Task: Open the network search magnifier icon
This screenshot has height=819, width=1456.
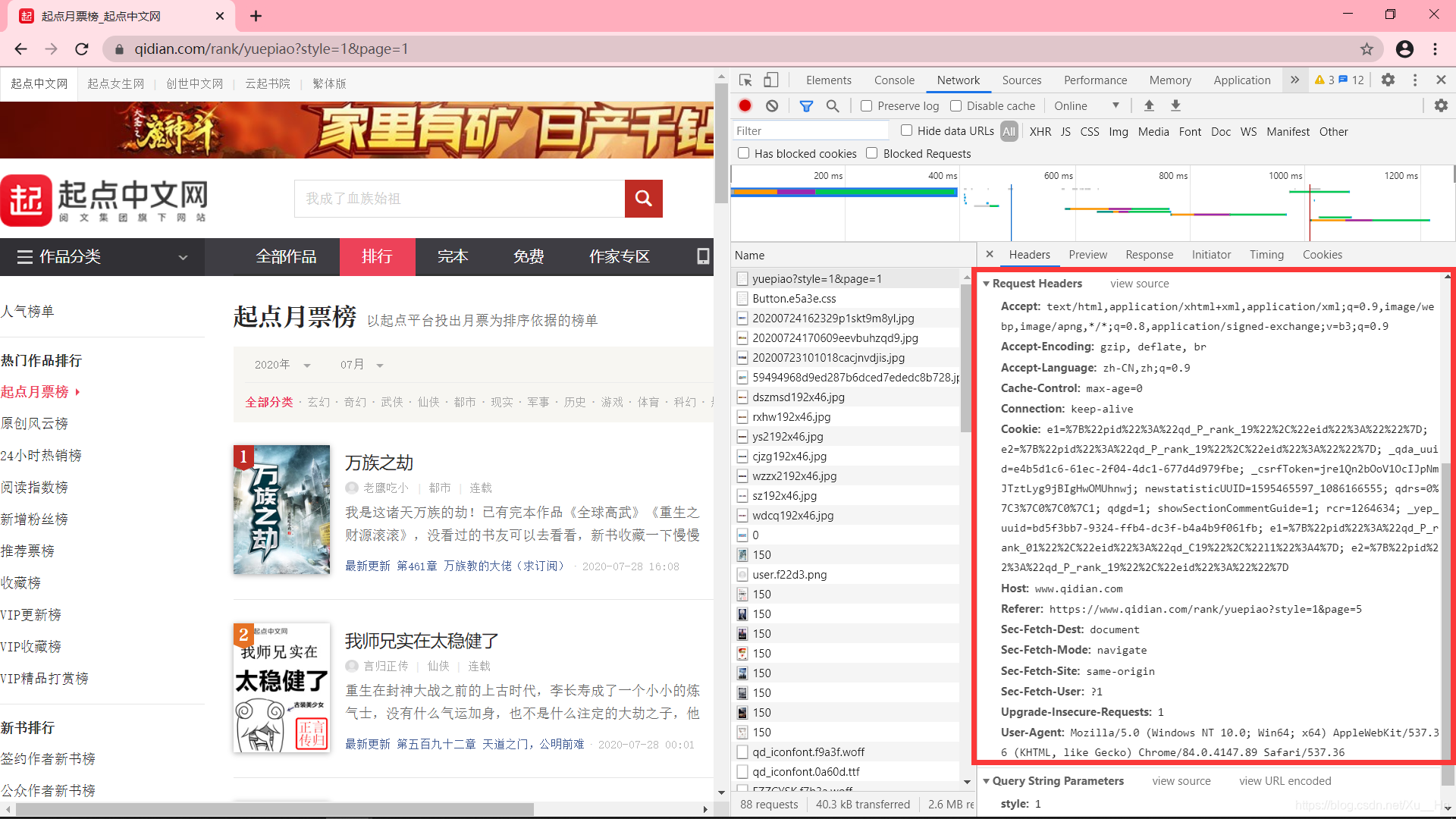Action: tap(833, 106)
